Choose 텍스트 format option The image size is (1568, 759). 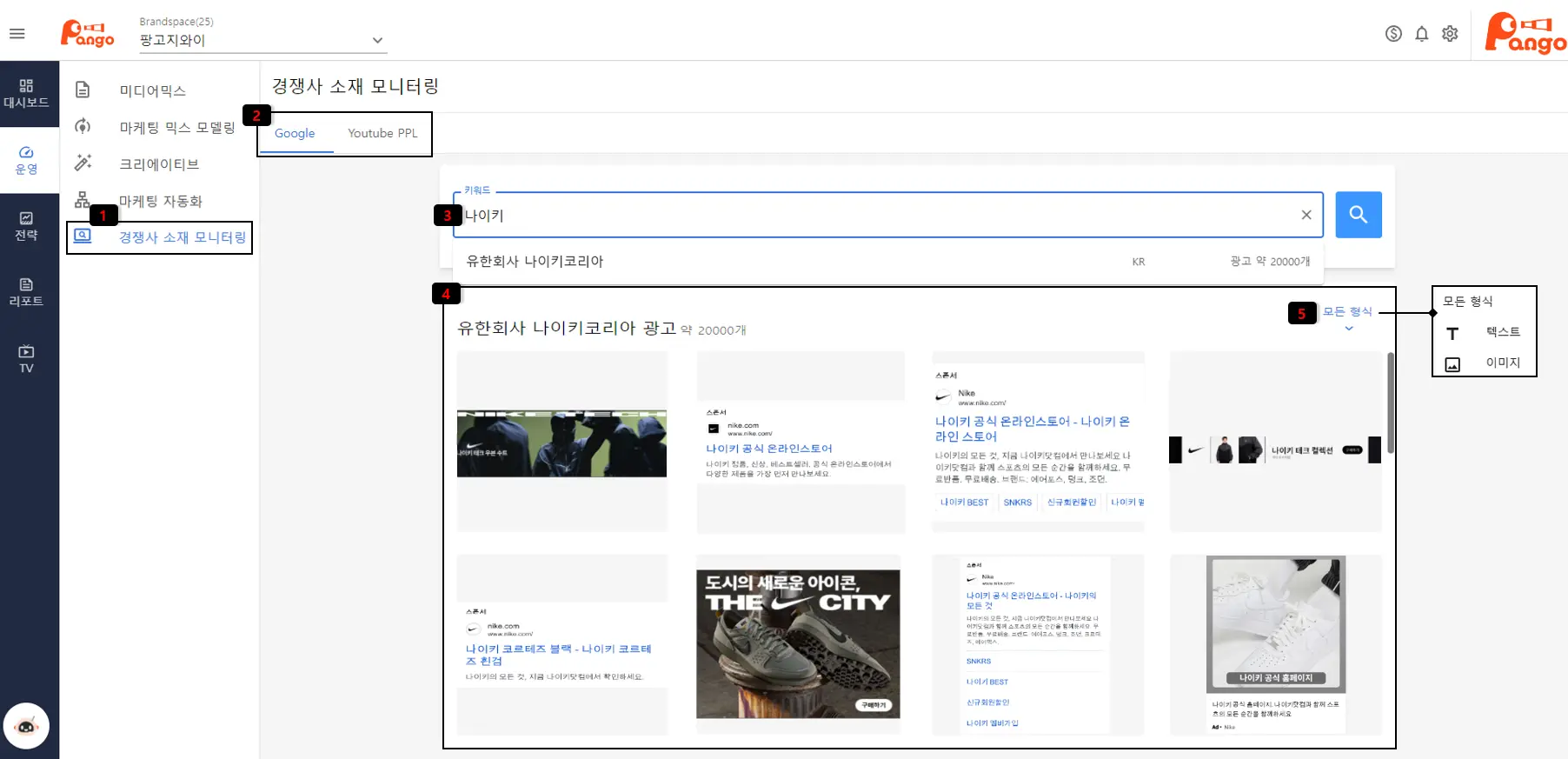coord(1502,332)
